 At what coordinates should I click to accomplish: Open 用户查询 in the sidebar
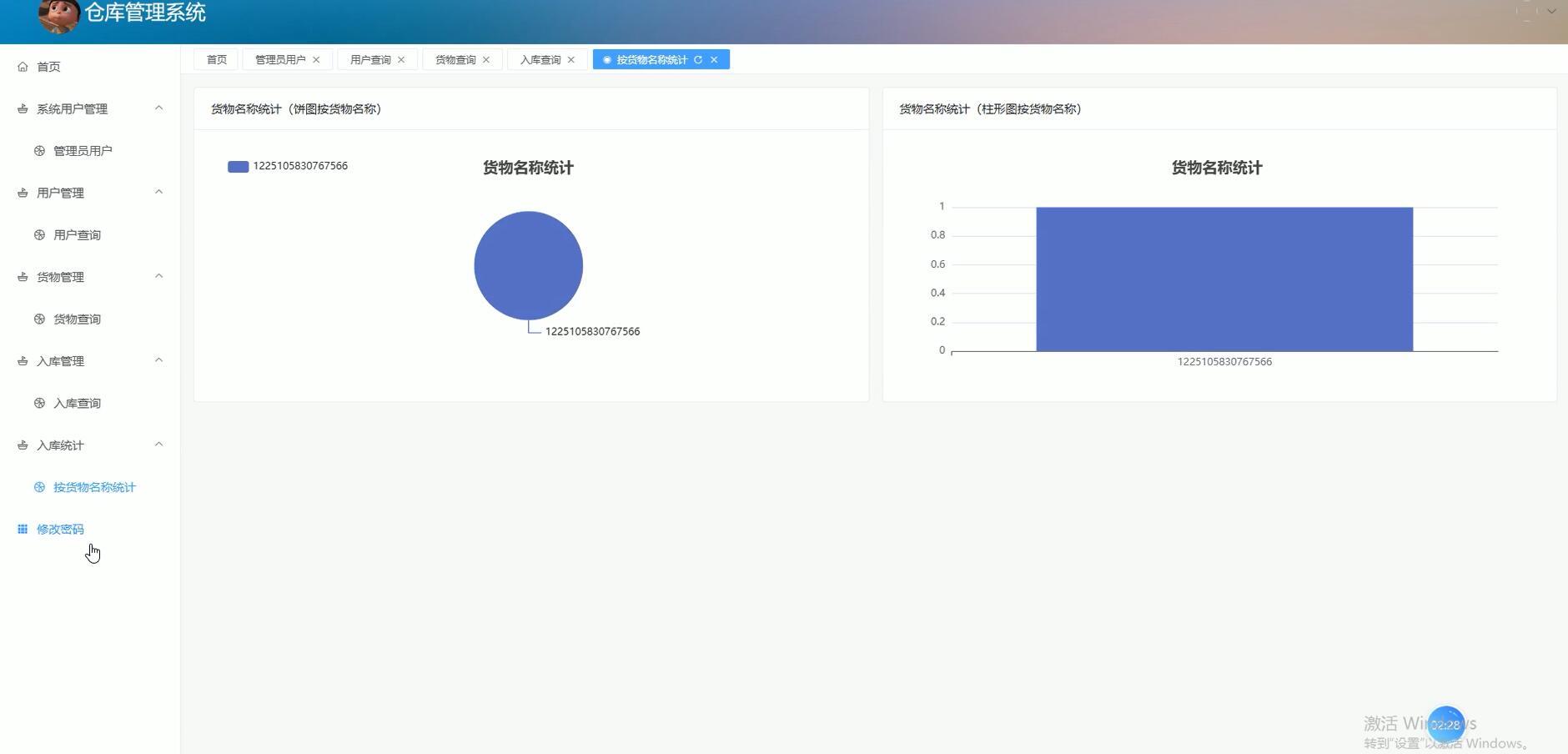[x=76, y=234]
